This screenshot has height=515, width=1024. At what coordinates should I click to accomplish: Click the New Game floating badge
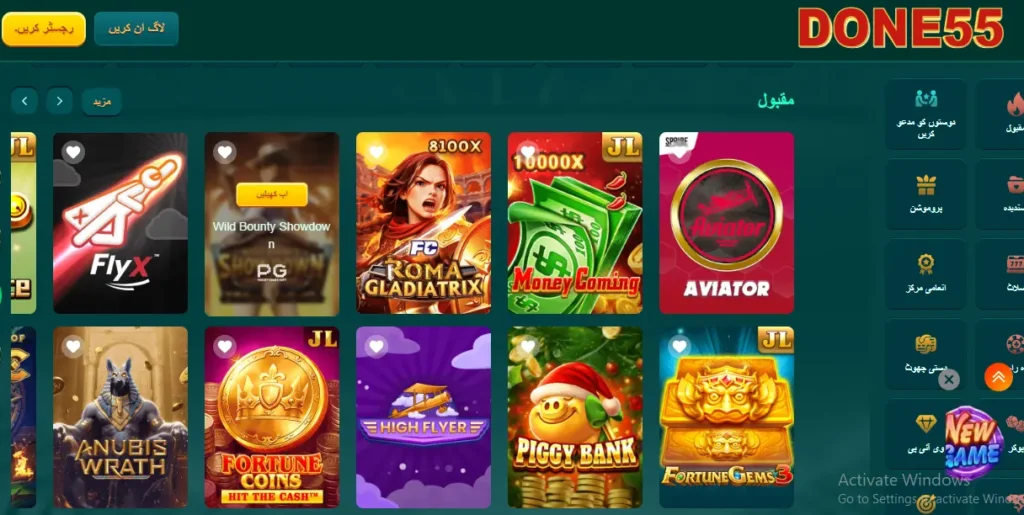972,443
